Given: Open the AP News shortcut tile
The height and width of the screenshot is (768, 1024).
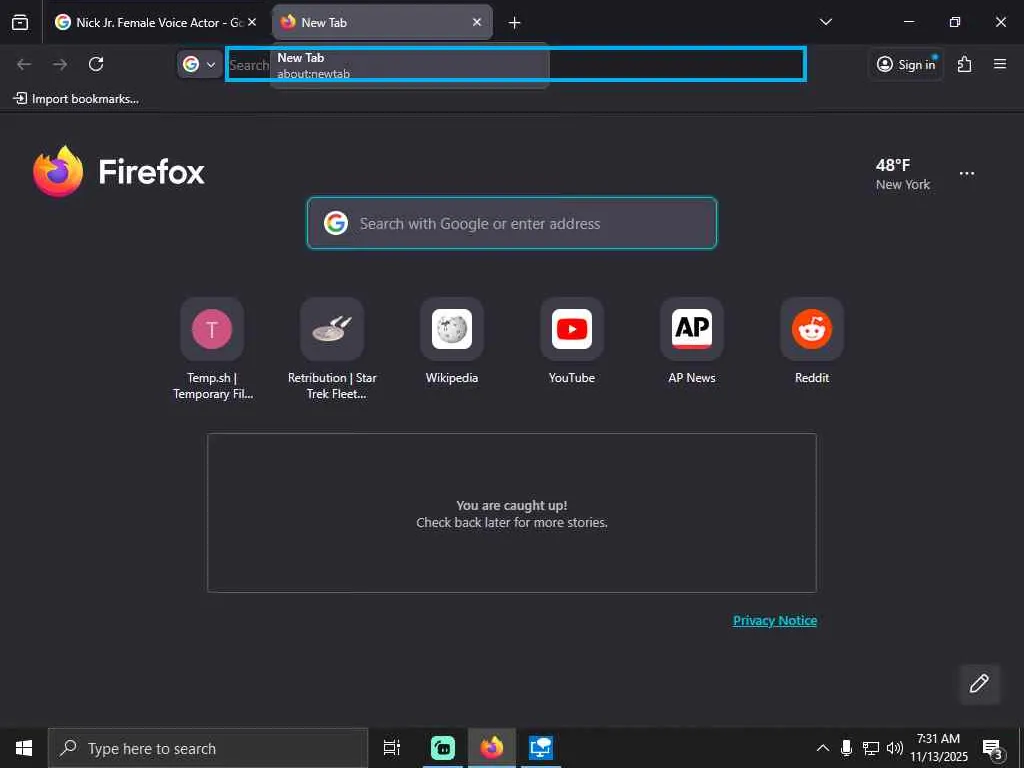Looking at the screenshot, I should click(692, 342).
